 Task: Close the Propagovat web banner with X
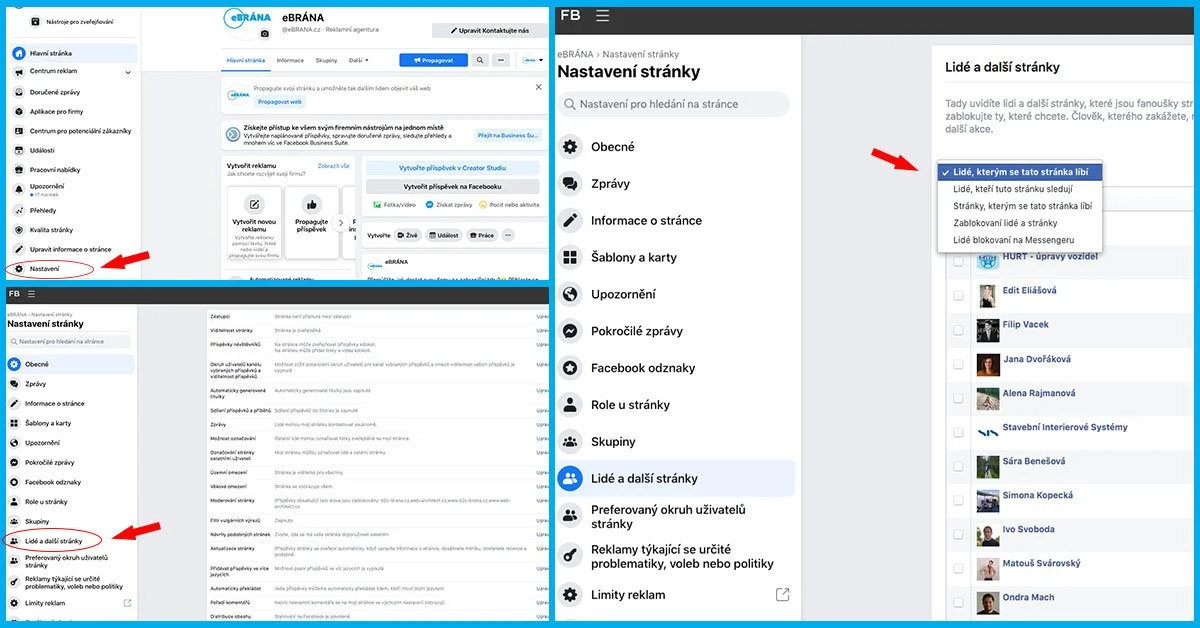541,88
